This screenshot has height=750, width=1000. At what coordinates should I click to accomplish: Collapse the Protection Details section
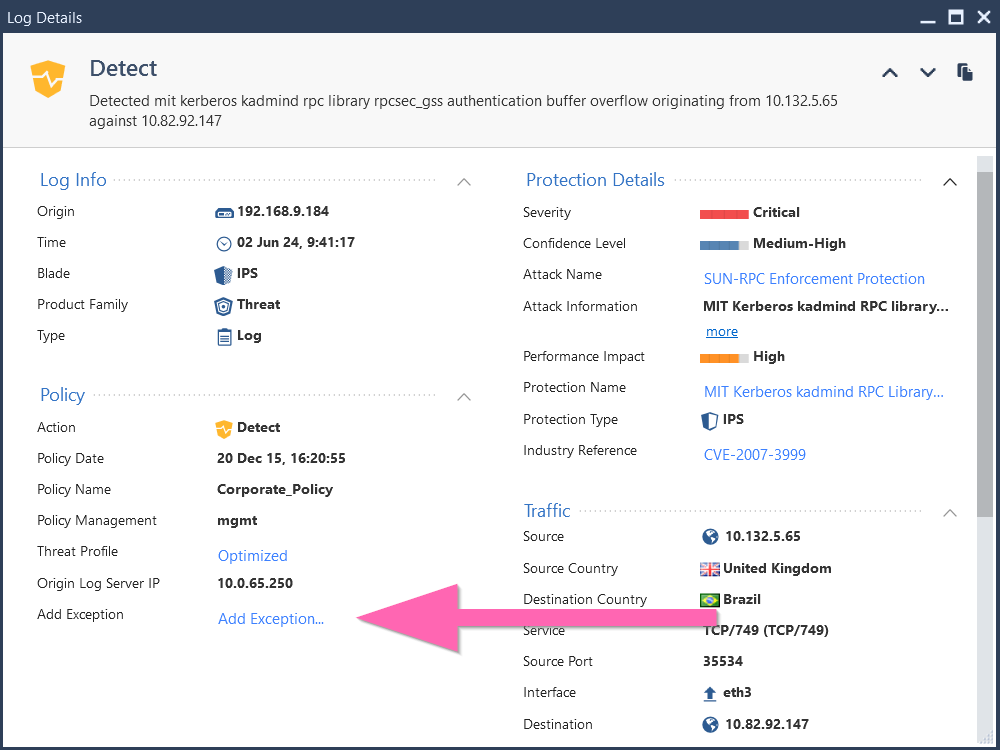coord(949,182)
